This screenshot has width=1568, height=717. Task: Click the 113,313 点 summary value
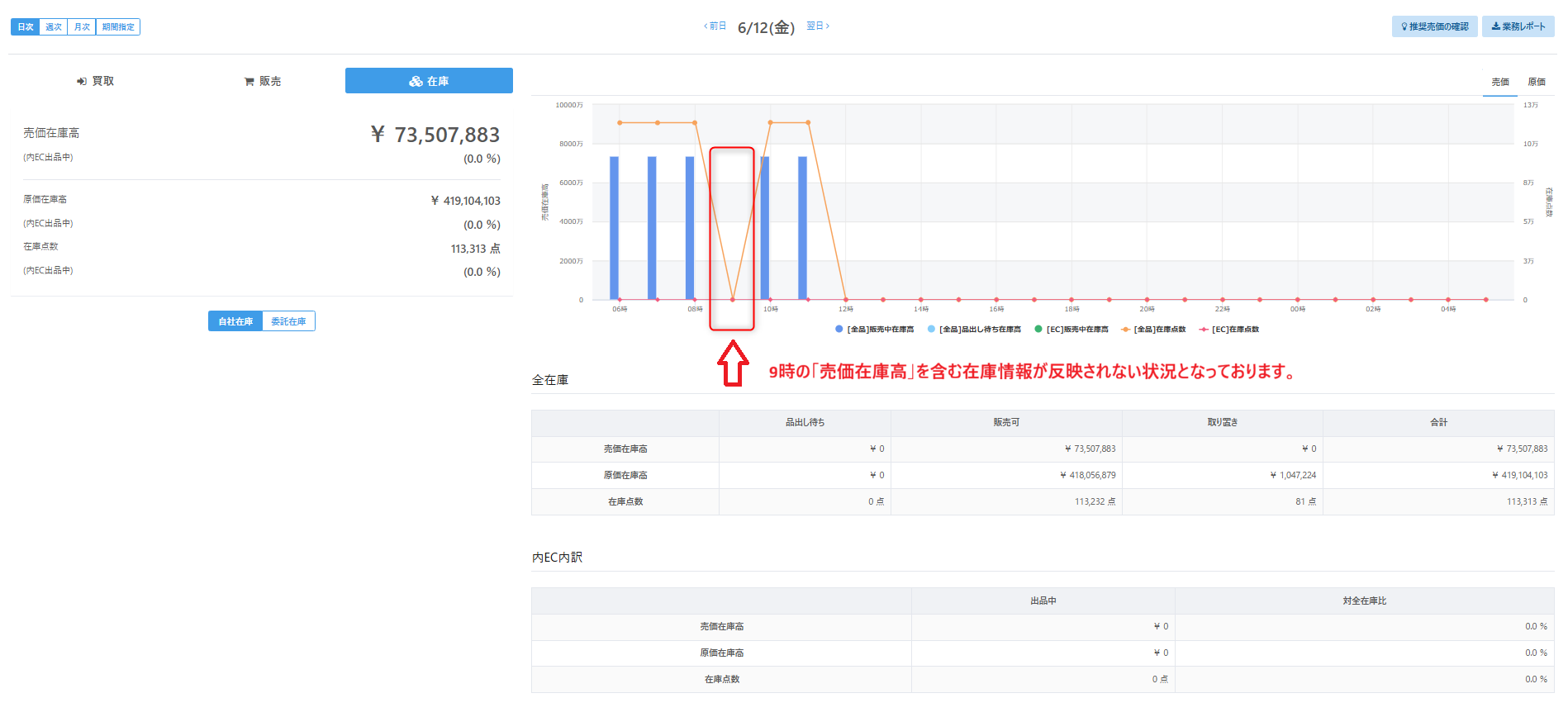476,249
